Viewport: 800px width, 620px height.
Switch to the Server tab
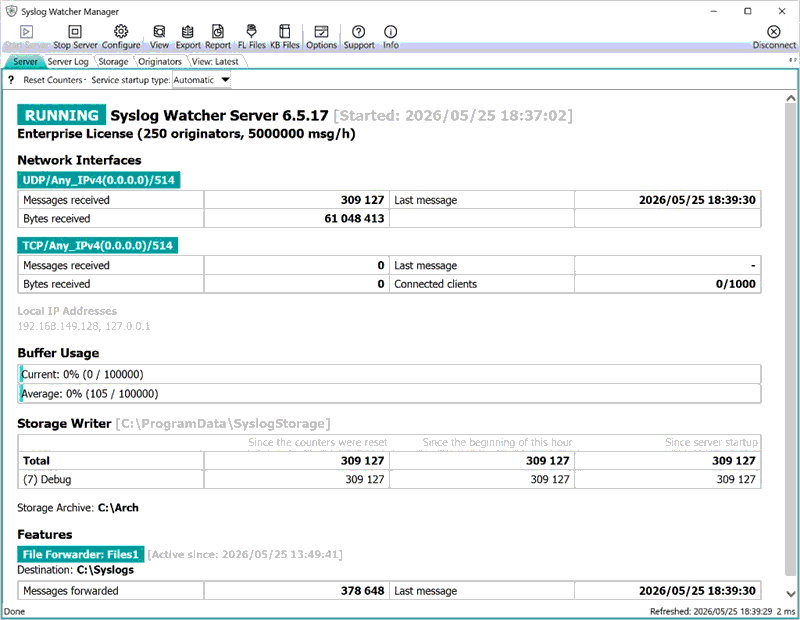(25, 61)
